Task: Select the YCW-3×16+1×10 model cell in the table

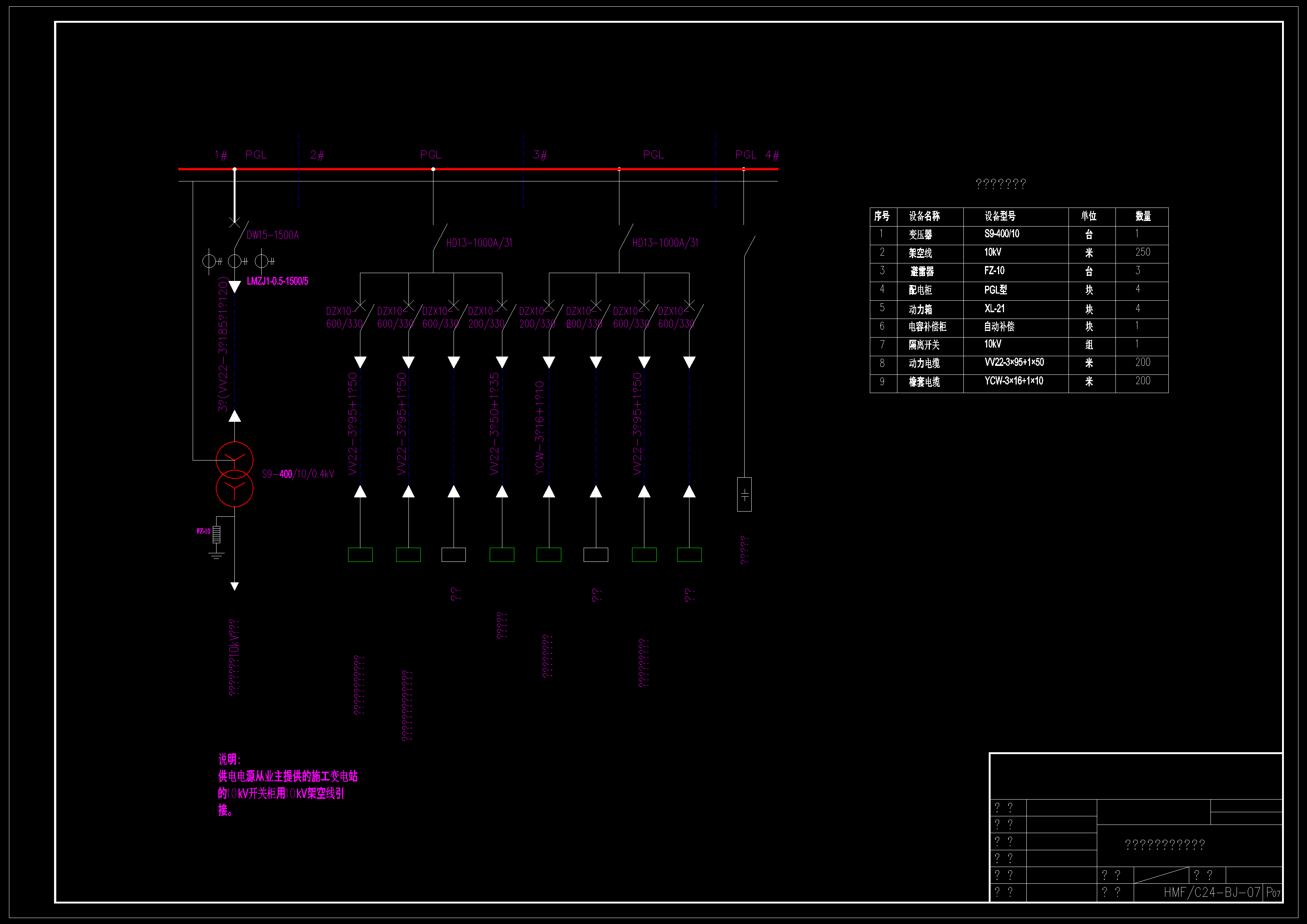Action: coord(1014,381)
